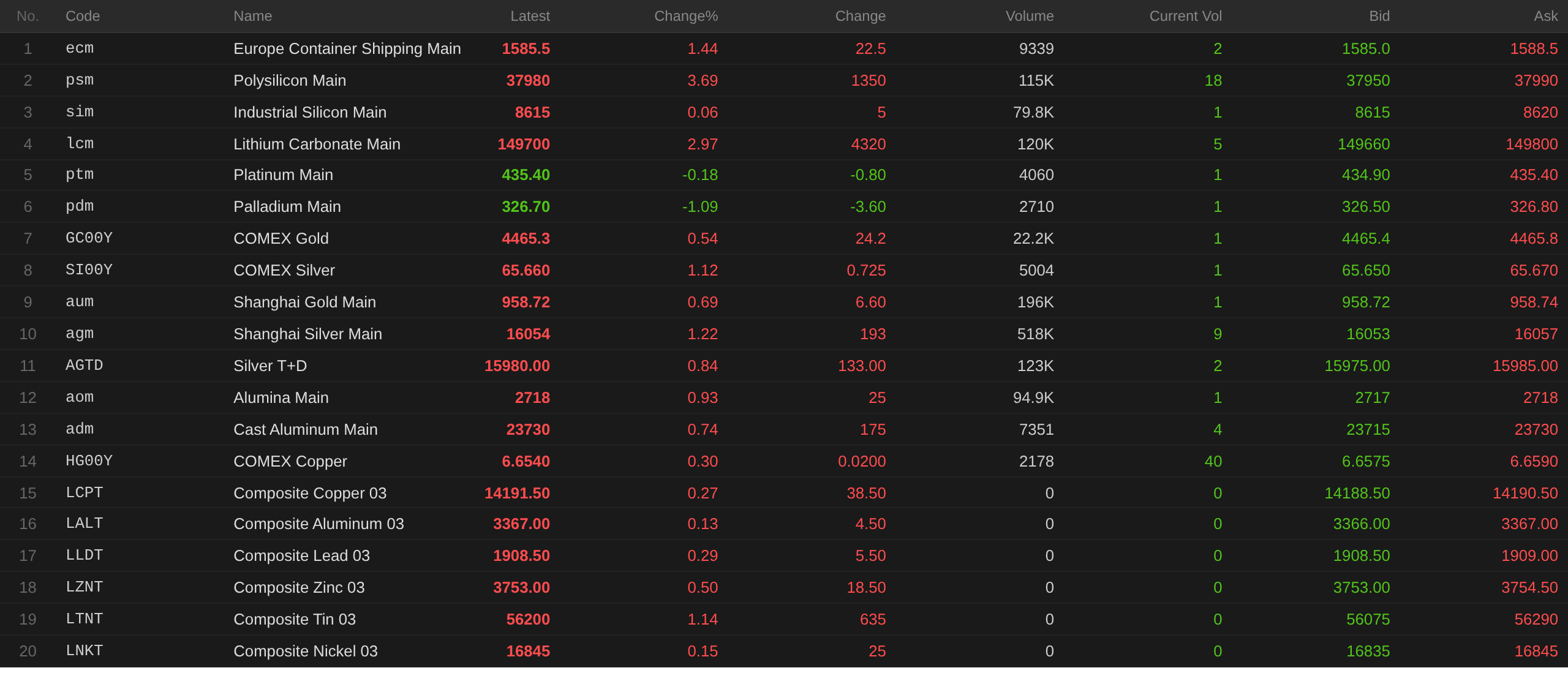The height and width of the screenshot is (676, 1568).
Task: Select Alumina Main row
Action: 784,397
